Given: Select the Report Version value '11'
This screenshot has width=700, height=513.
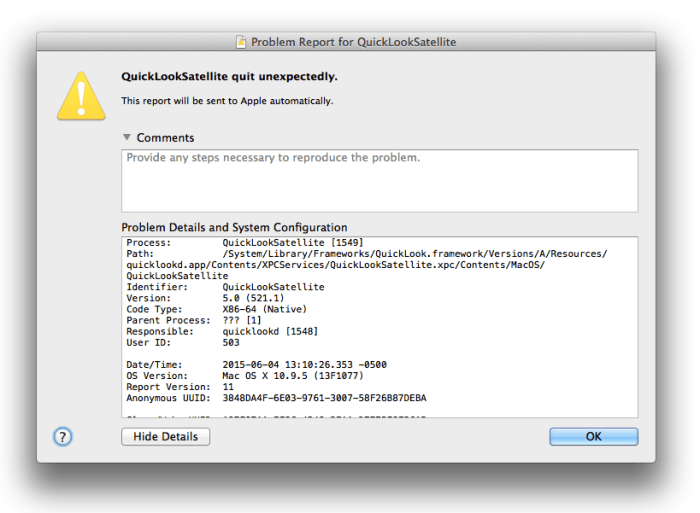Looking at the screenshot, I should click(x=228, y=387).
